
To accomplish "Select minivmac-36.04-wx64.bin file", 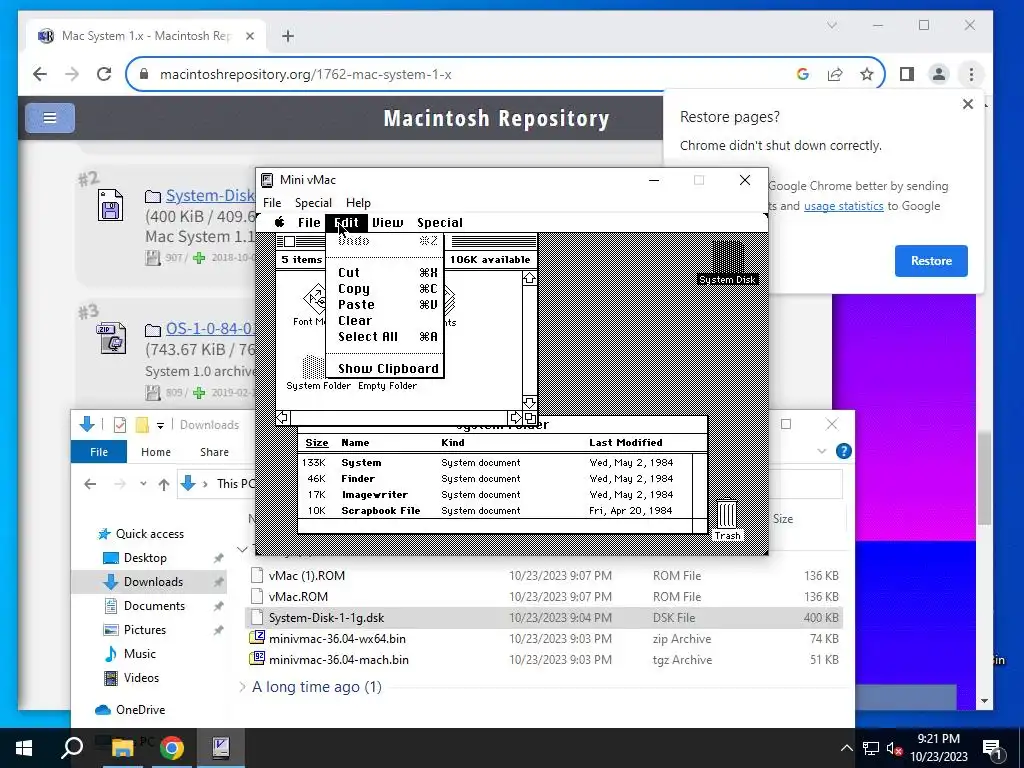I will click(x=544, y=639).
